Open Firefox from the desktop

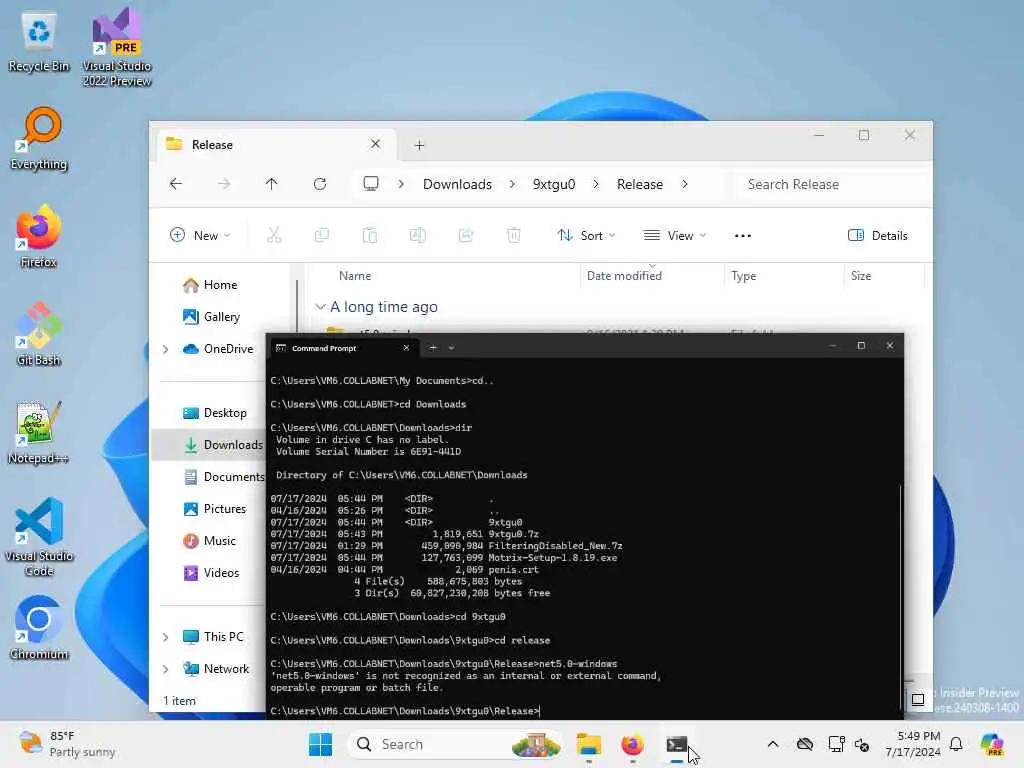pyautogui.click(x=39, y=236)
